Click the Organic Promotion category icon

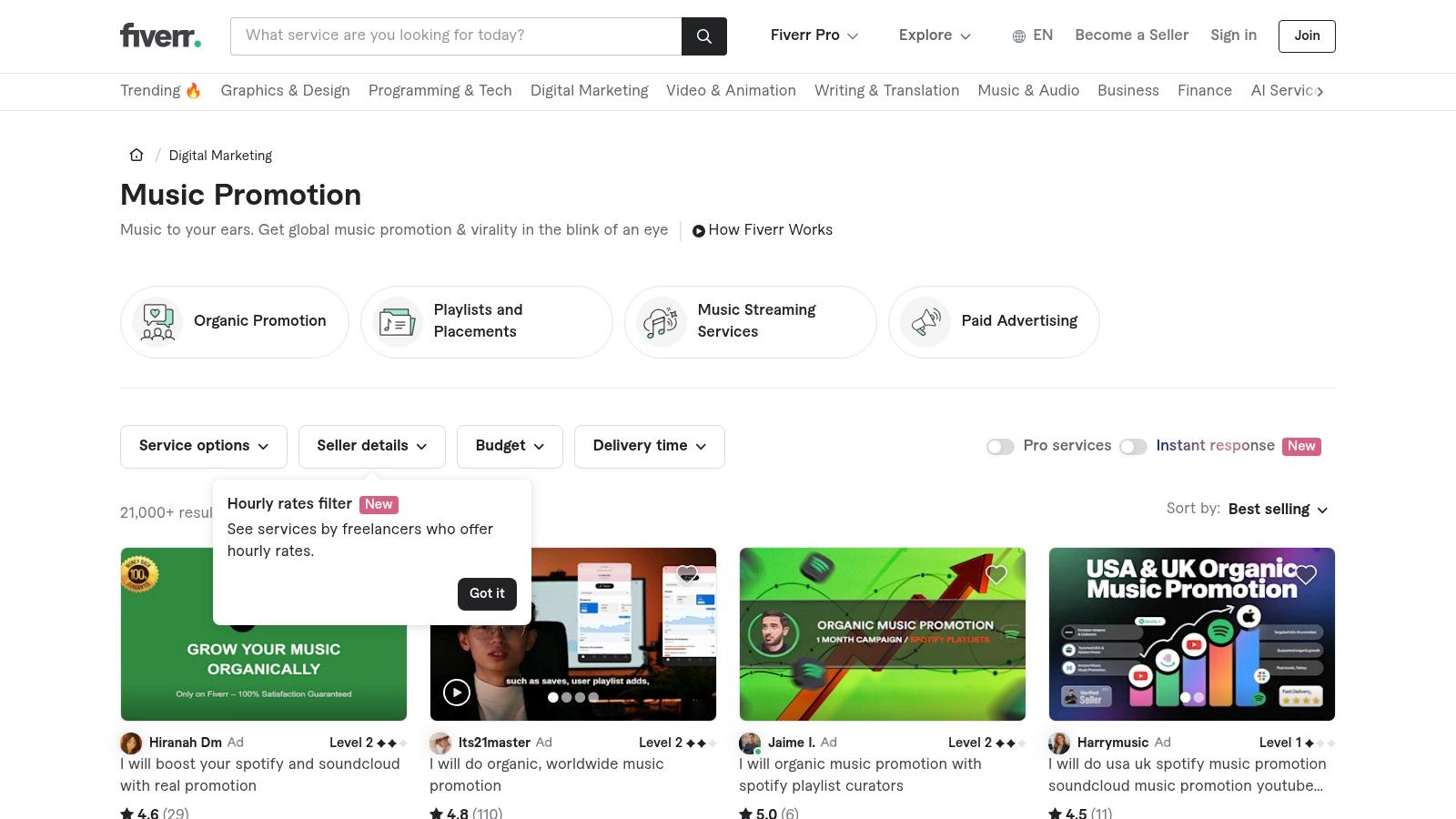(157, 322)
